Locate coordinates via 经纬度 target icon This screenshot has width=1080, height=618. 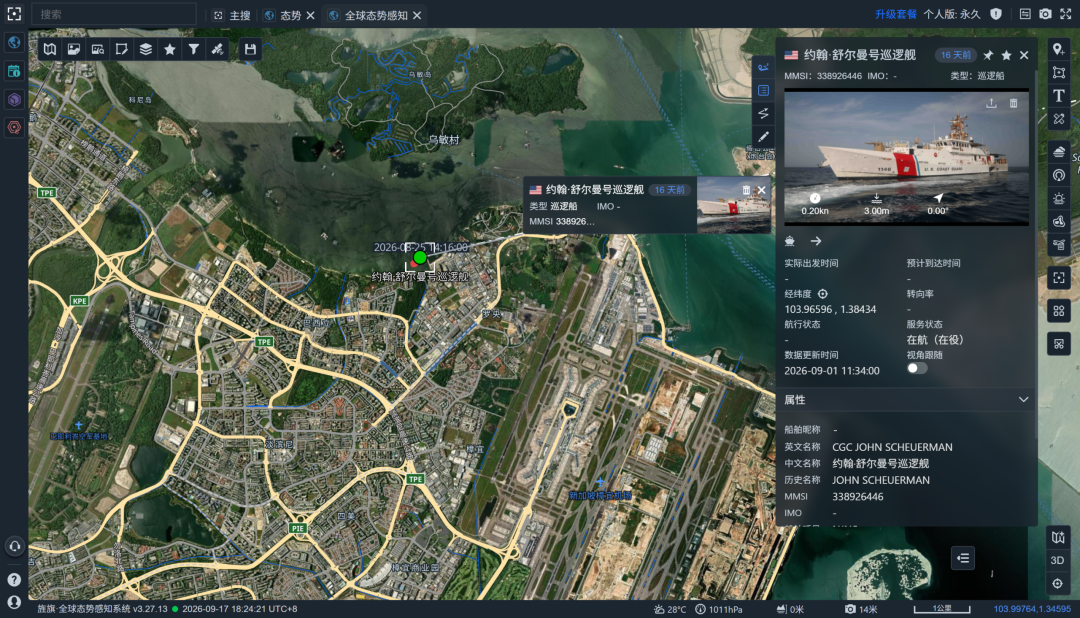point(822,294)
